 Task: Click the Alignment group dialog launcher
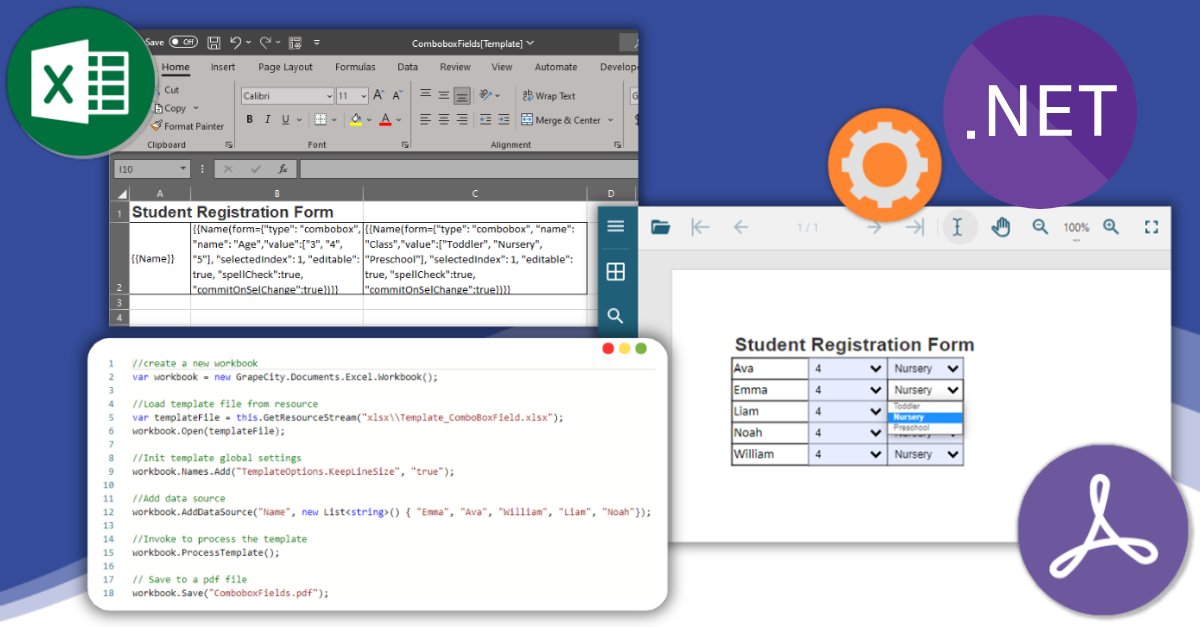(x=616, y=145)
